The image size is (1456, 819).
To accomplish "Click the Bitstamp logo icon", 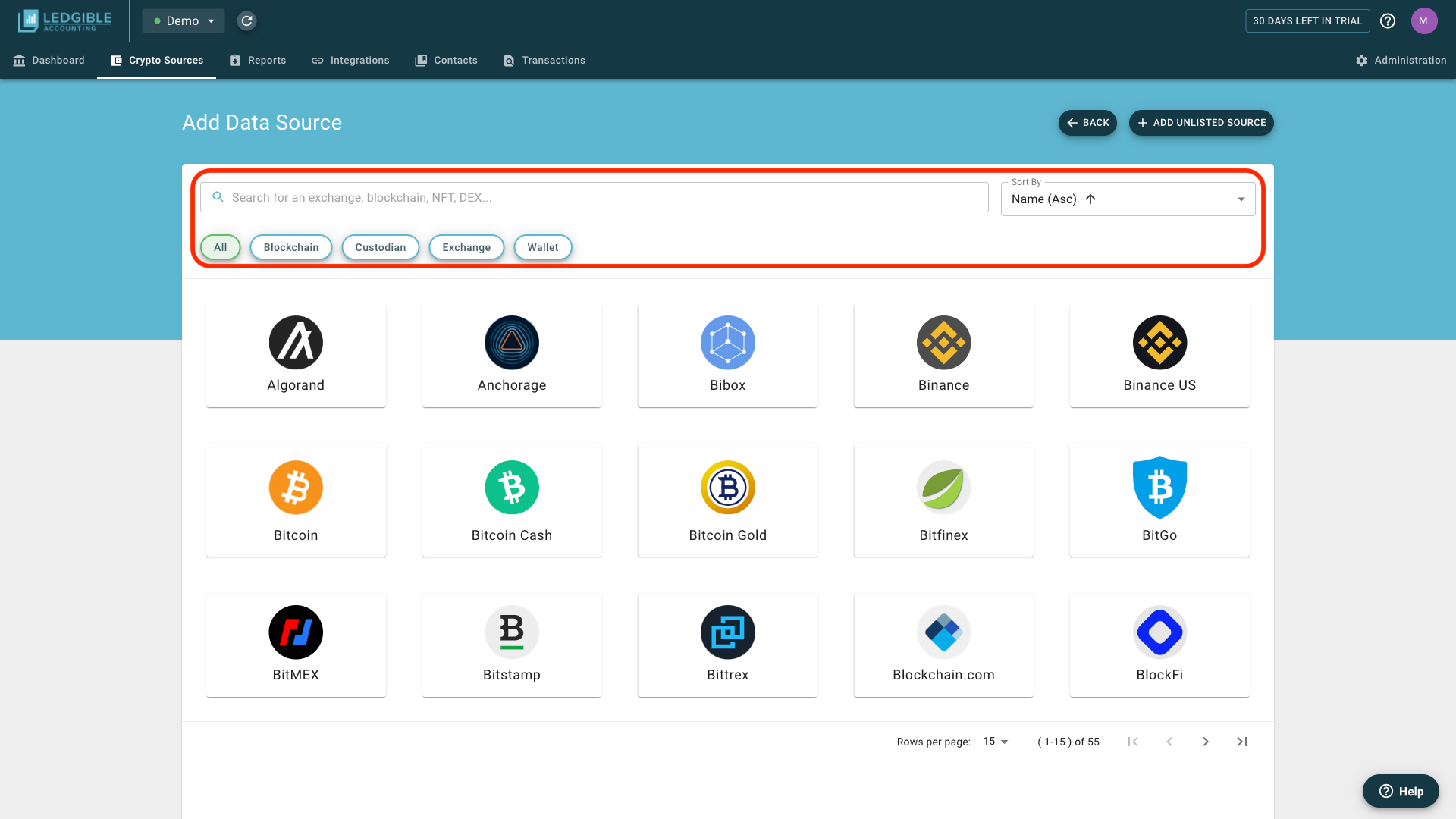I will coord(512,632).
